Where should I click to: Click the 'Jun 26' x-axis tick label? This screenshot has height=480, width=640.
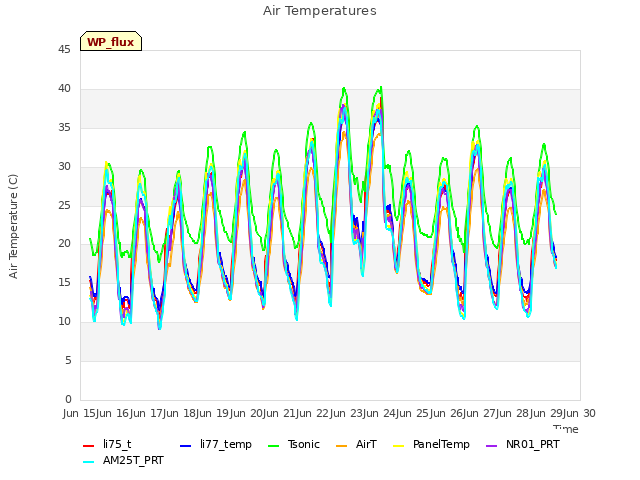click(x=447, y=413)
